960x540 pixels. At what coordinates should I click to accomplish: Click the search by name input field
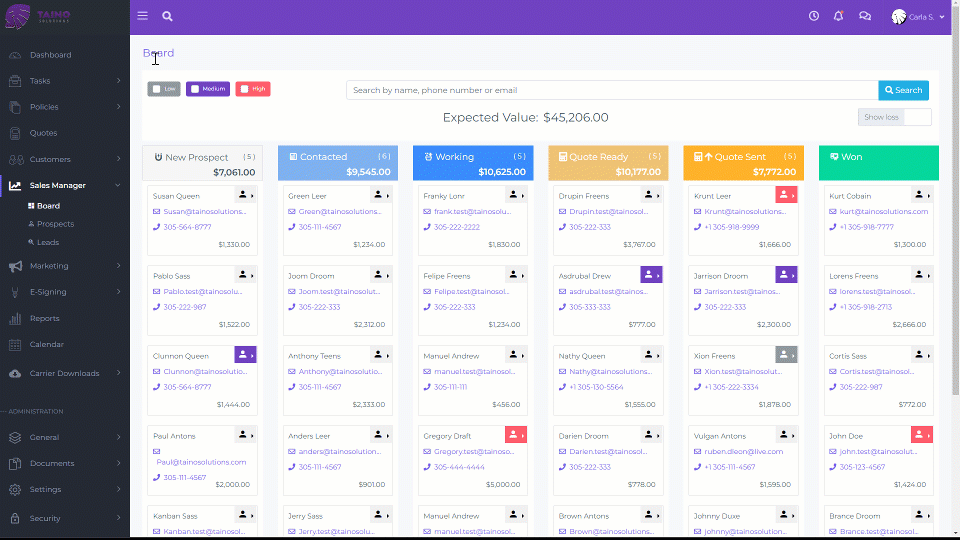point(612,90)
